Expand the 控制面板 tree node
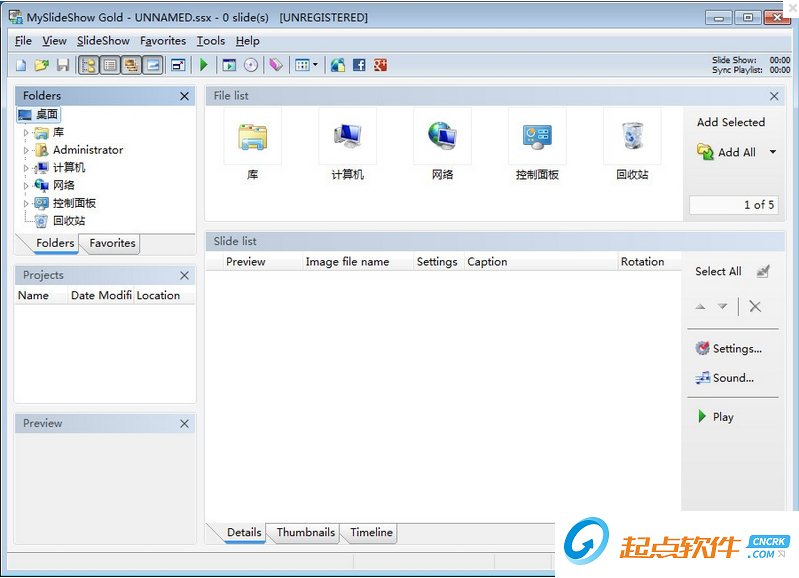799x578 pixels. coord(26,203)
